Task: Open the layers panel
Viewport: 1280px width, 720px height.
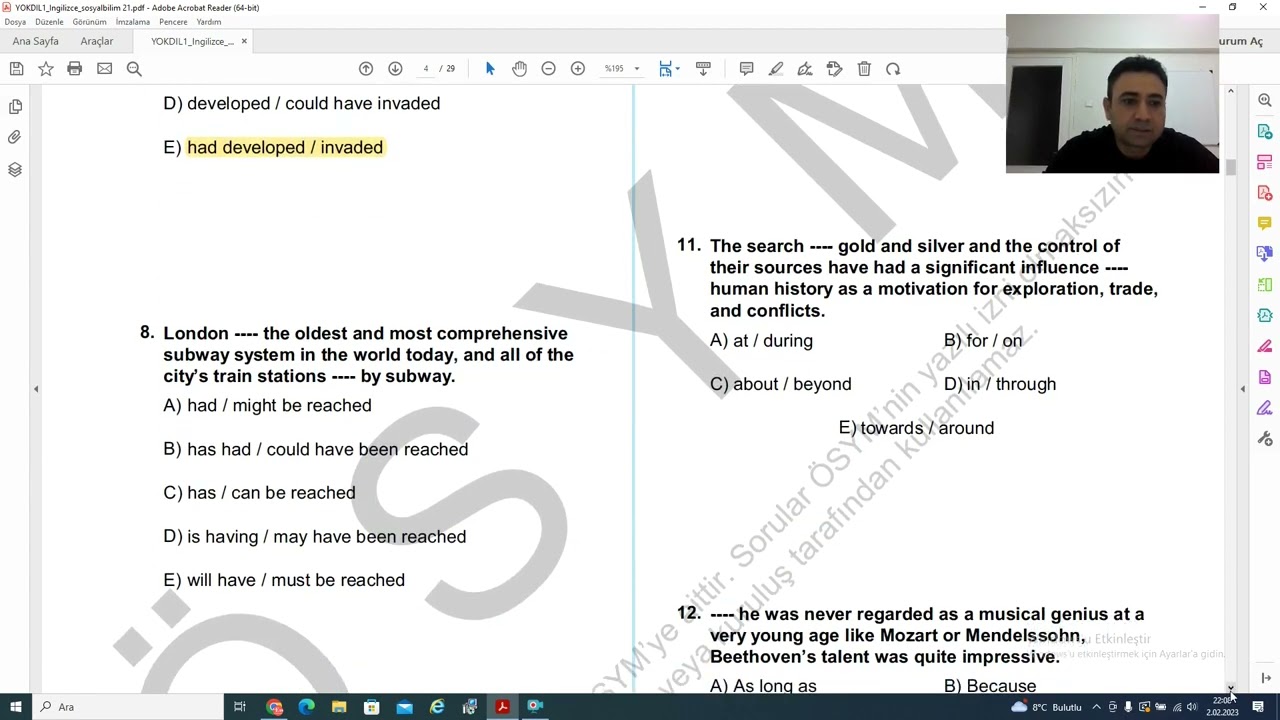Action: pos(15,170)
